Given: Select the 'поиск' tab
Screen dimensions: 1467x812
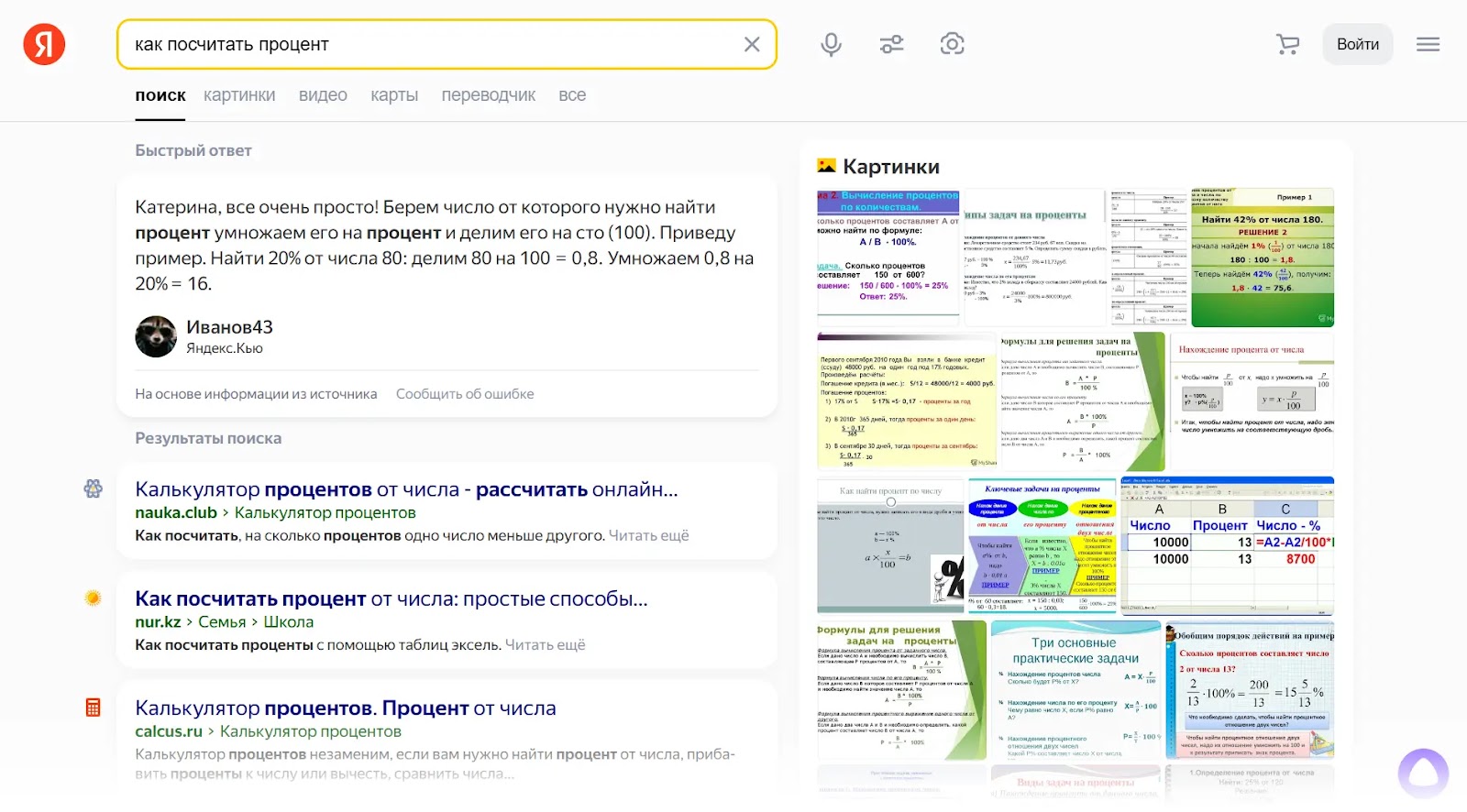Looking at the screenshot, I should point(160,95).
